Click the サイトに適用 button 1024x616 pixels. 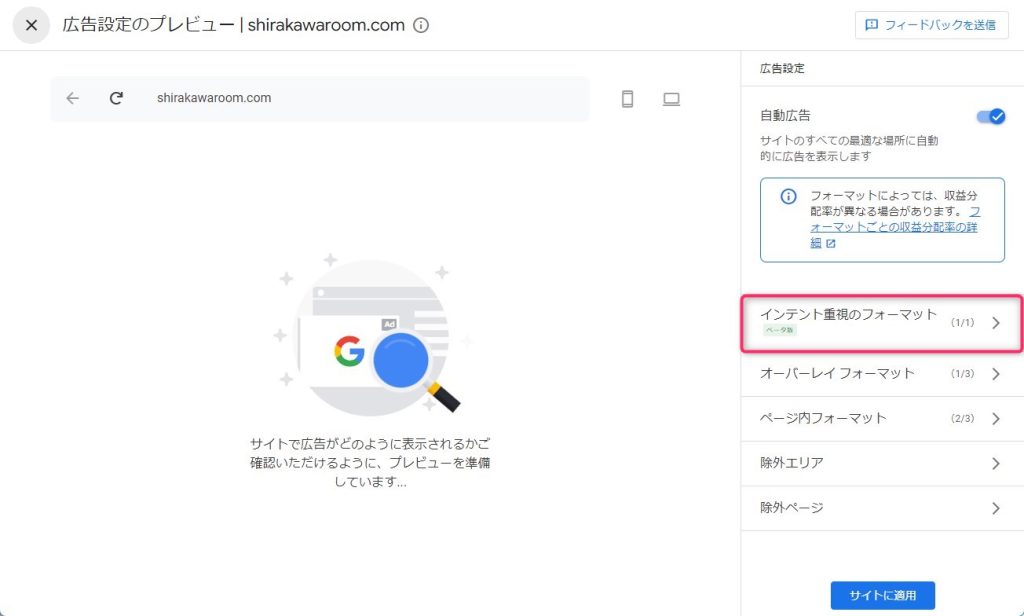(x=882, y=596)
